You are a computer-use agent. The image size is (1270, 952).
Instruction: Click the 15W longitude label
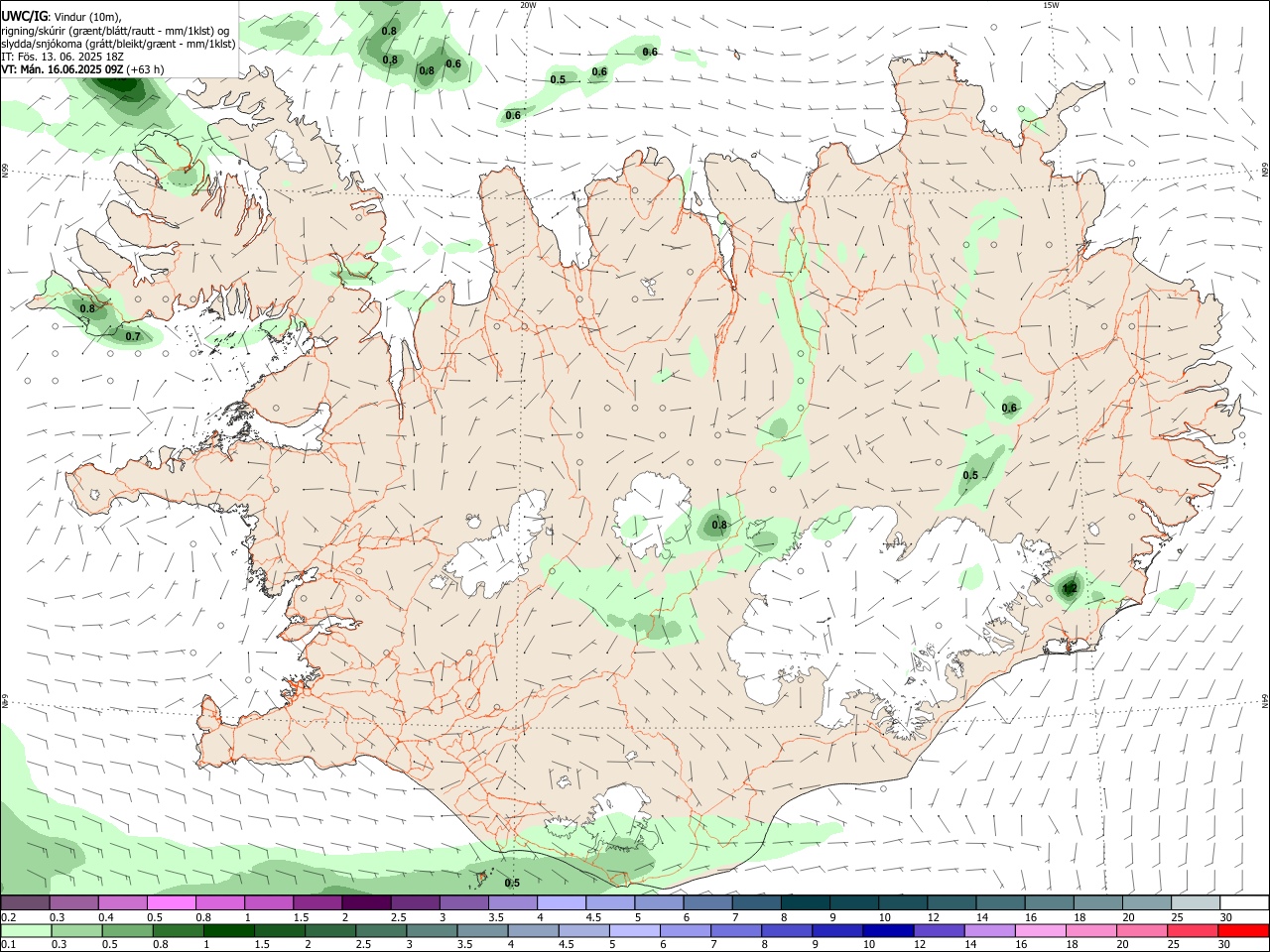(1051, 5)
